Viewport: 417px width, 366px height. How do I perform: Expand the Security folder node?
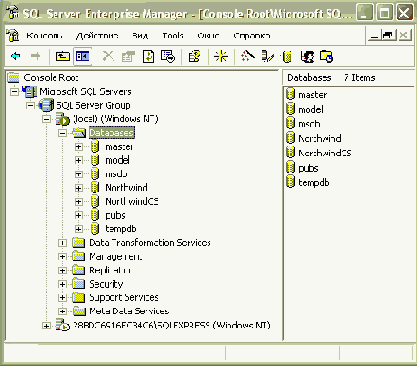(x=62, y=284)
